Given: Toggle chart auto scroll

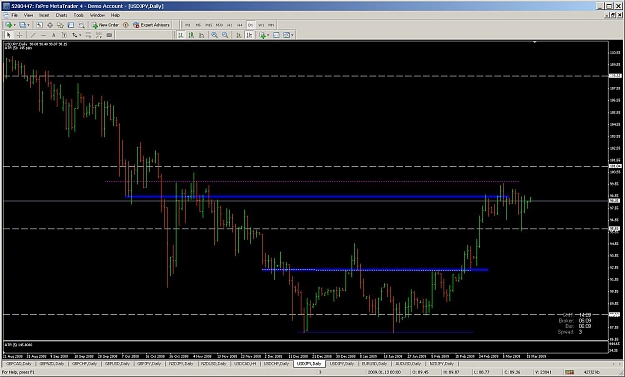Looking at the screenshot, I should point(239,35).
